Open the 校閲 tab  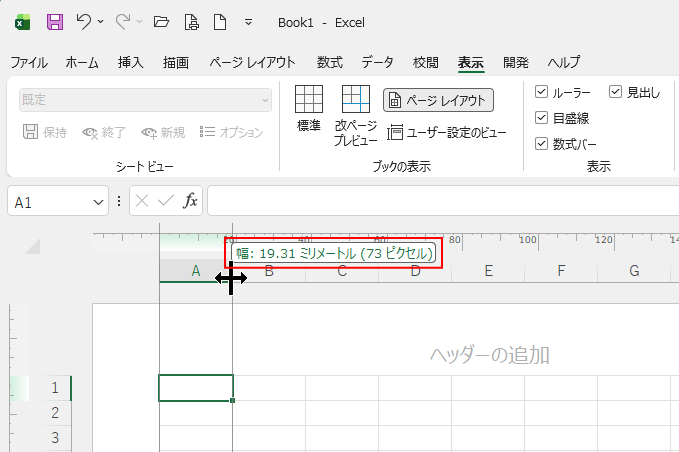tap(426, 62)
